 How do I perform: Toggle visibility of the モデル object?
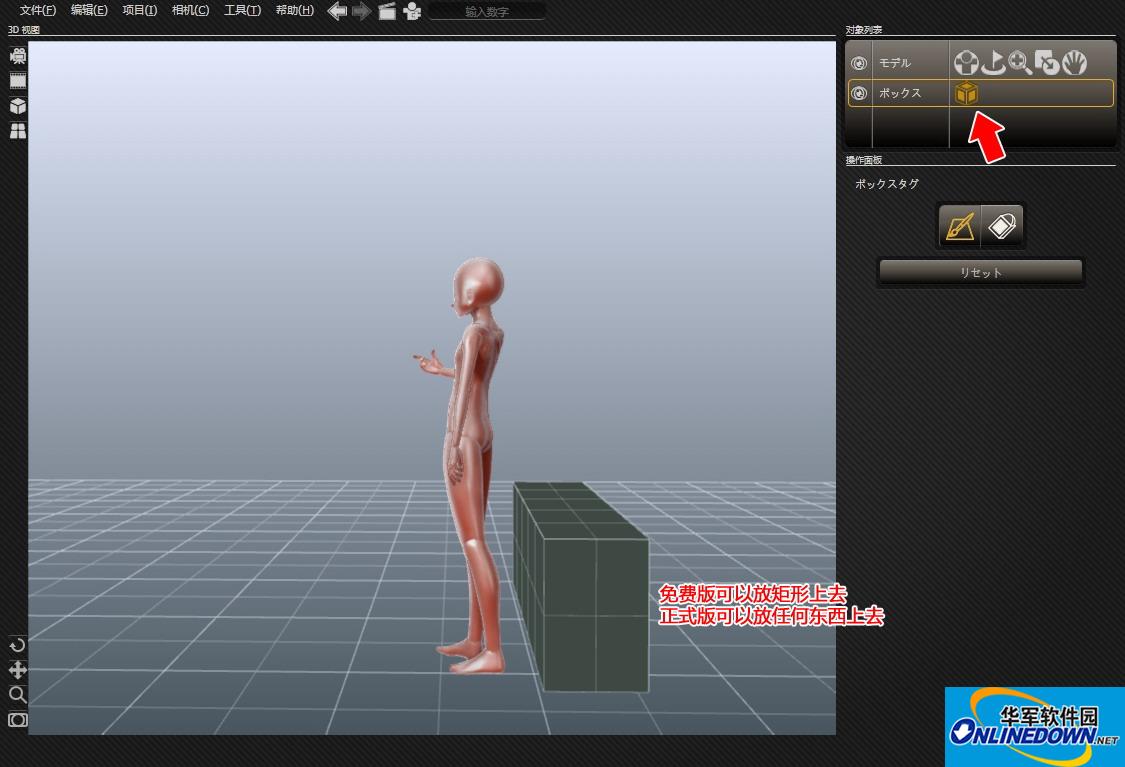click(x=858, y=63)
